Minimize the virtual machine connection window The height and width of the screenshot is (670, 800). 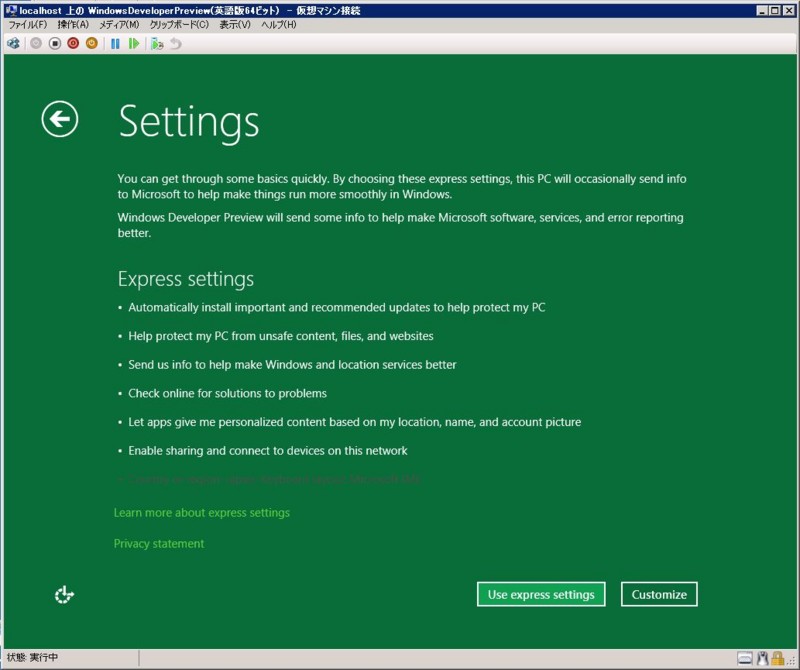point(762,10)
